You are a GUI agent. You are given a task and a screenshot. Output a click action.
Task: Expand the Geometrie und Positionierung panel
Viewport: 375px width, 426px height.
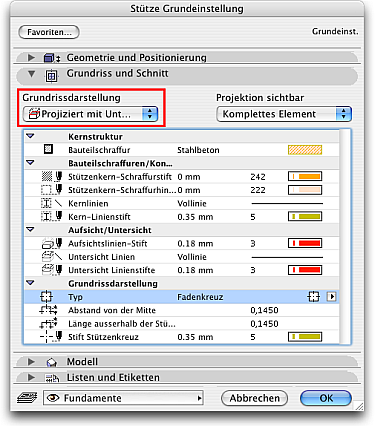31,57
